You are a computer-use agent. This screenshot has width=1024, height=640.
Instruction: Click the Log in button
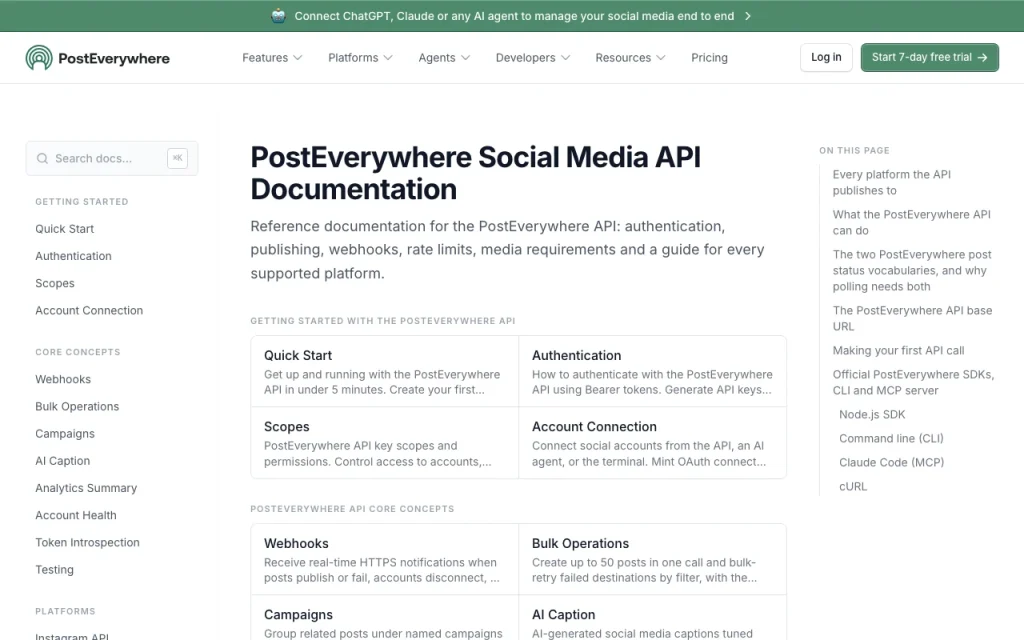tap(826, 57)
